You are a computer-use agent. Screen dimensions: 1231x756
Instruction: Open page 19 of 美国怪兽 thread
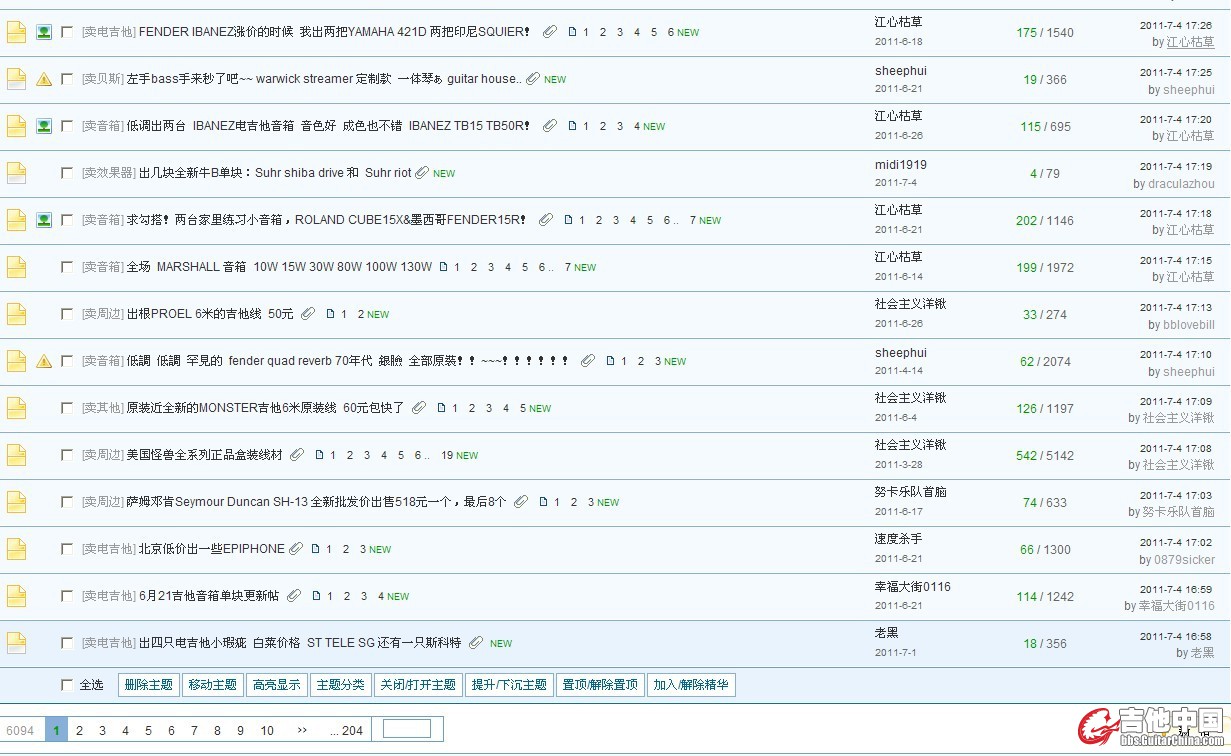pos(447,455)
